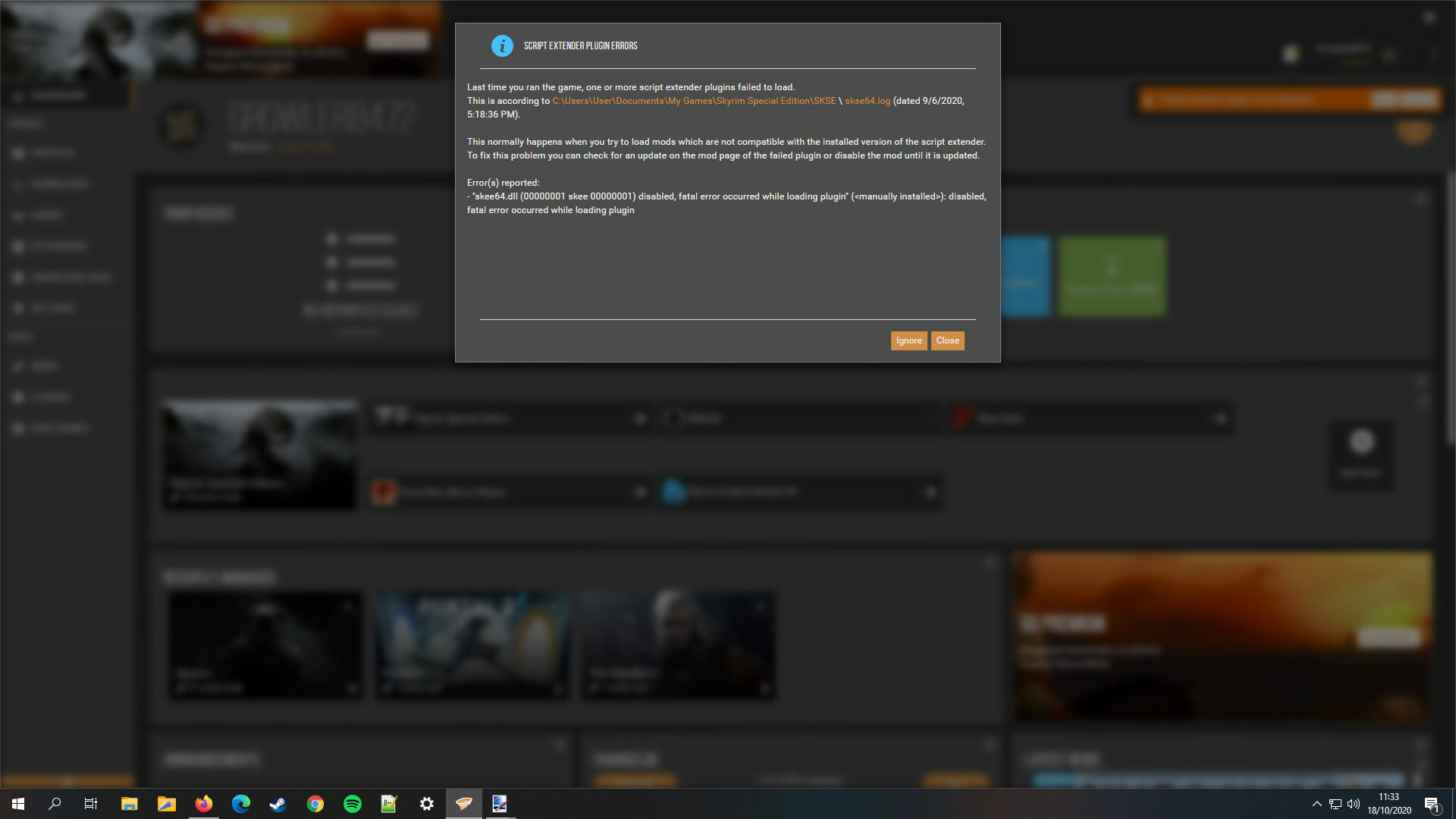
Task: Open the yellow folder app on the taskbar
Action: [x=166, y=804]
